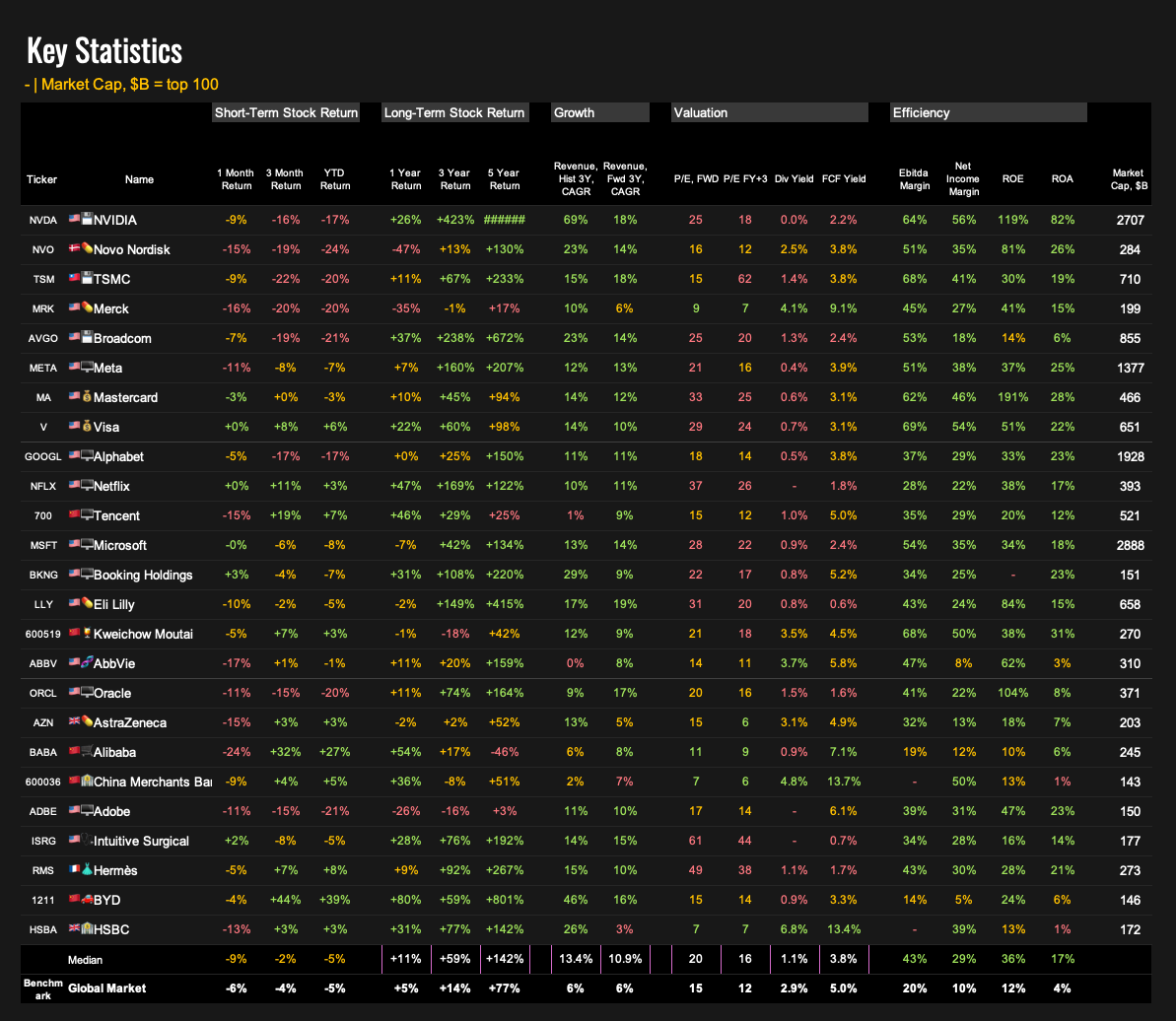Click the computer icon beside Adobe
The image size is (1176, 1021).
87,810
